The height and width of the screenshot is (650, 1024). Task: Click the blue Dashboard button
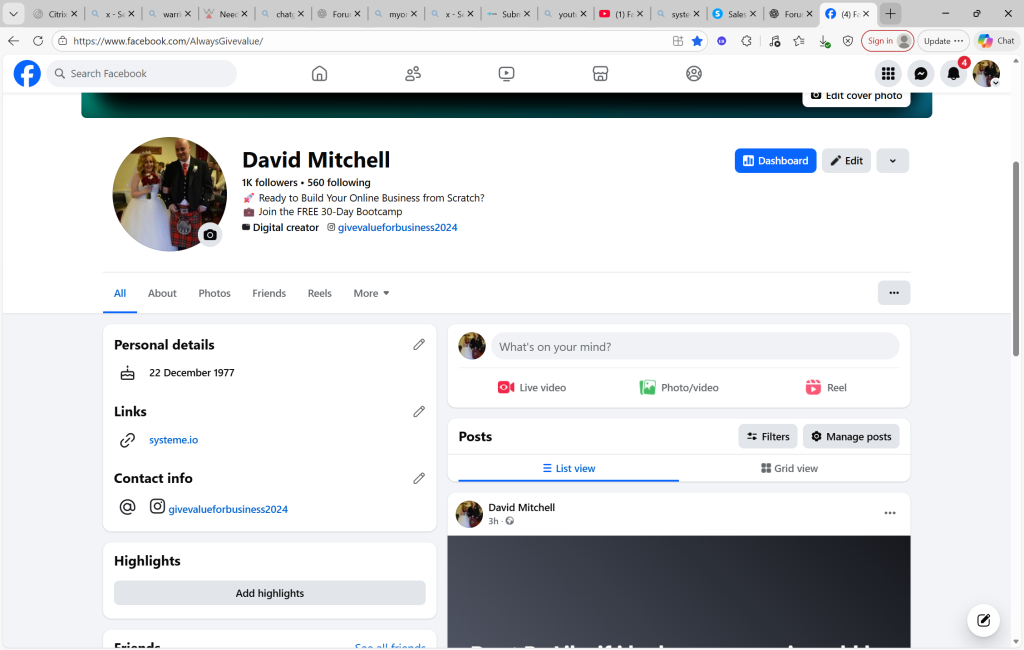(775, 161)
